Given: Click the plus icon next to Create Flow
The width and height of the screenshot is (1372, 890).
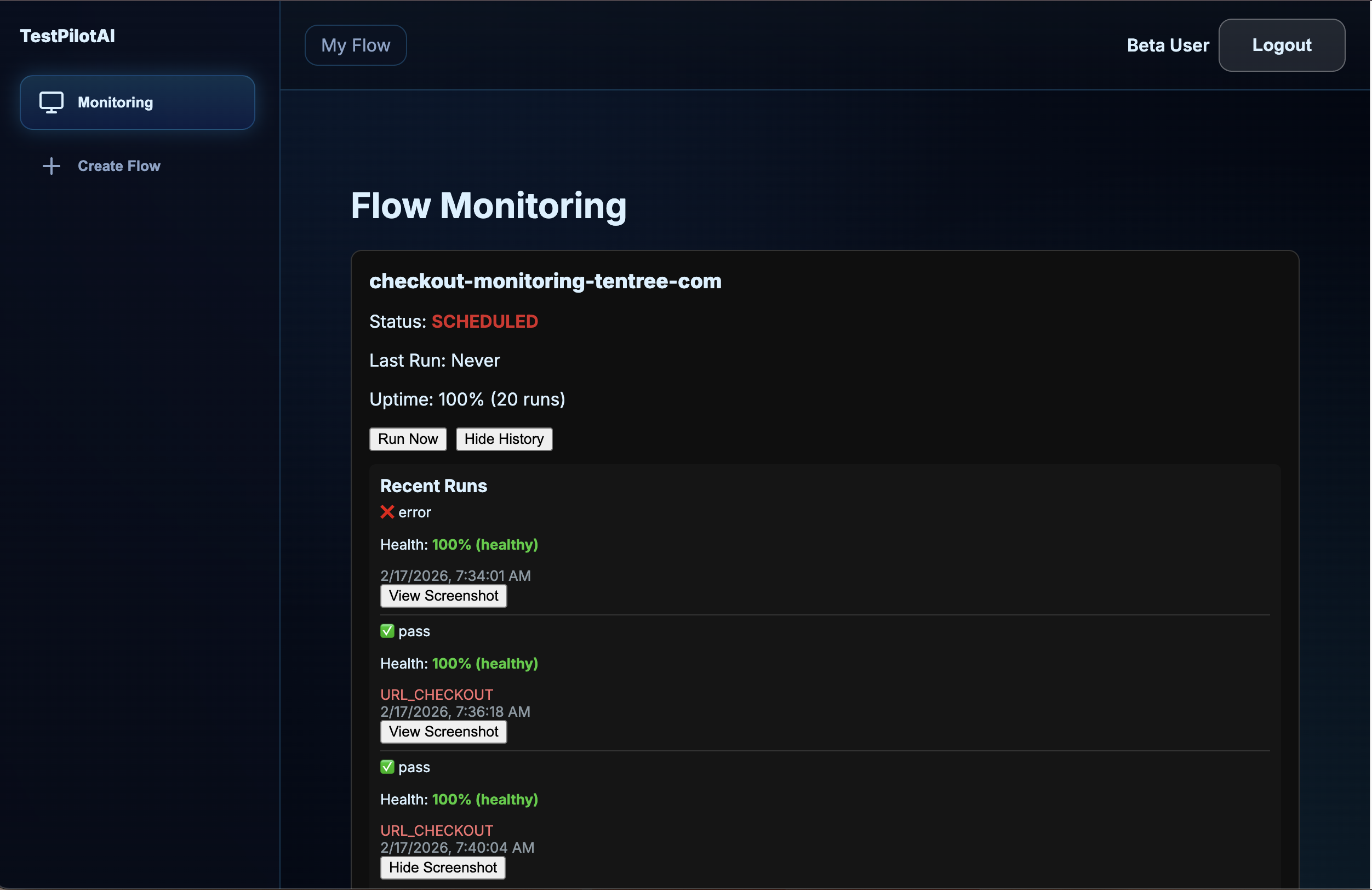Looking at the screenshot, I should point(52,166).
